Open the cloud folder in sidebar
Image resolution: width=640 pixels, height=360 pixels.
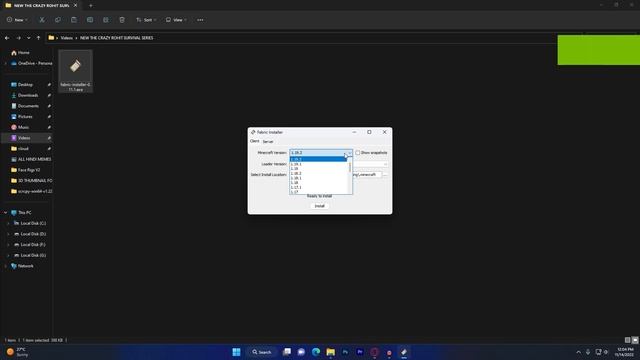coord(23,149)
